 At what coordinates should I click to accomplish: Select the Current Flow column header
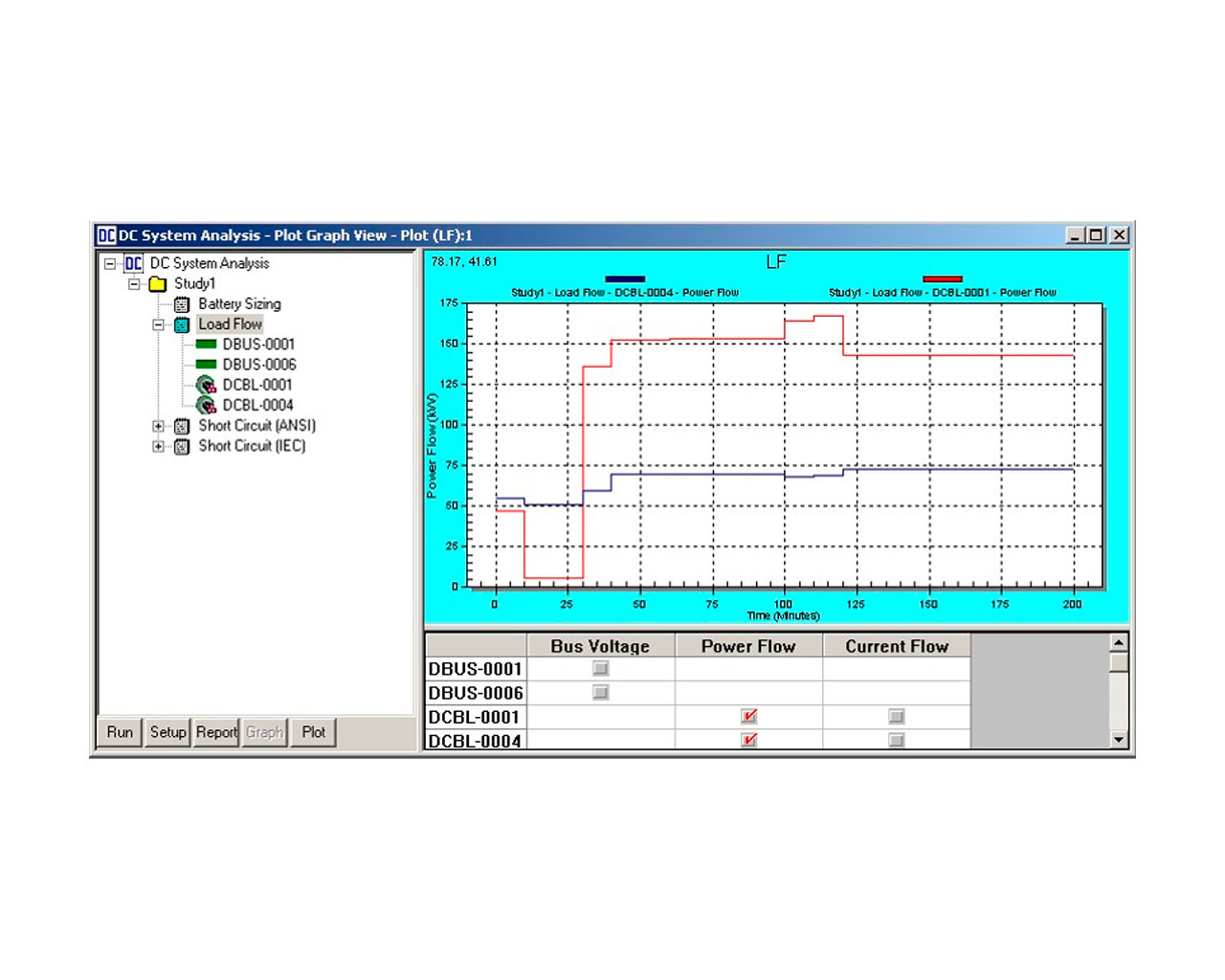pos(897,646)
